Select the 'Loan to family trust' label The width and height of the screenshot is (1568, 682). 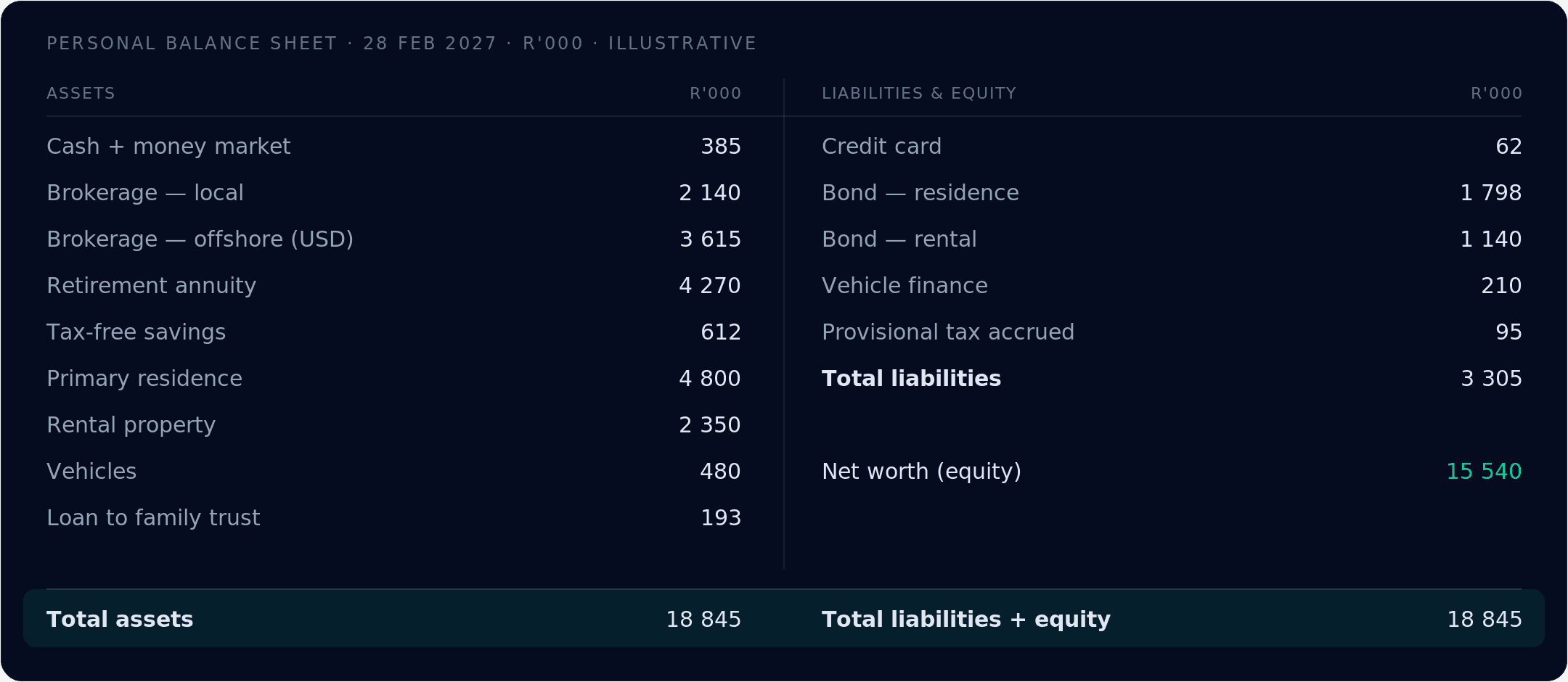153,518
